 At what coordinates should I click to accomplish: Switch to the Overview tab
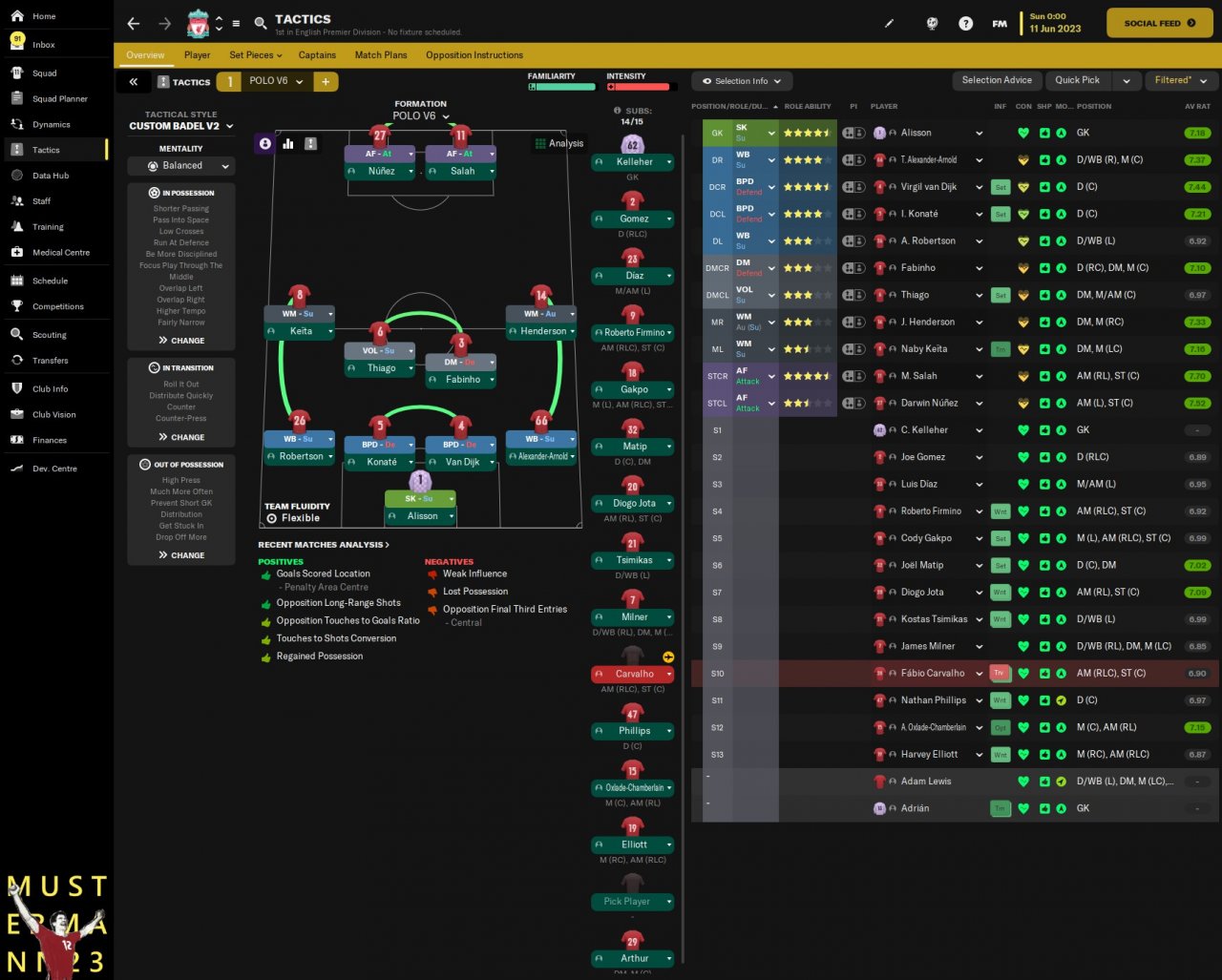point(145,55)
